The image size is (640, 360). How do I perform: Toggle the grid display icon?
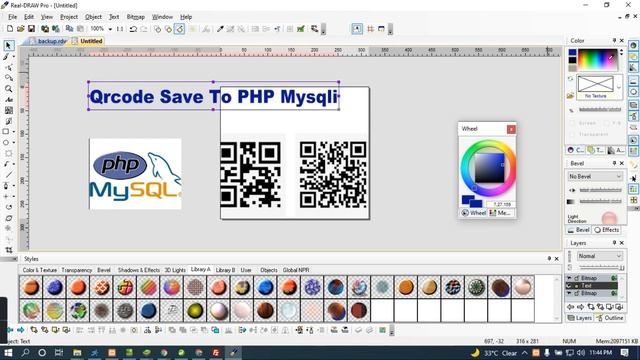point(371,29)
